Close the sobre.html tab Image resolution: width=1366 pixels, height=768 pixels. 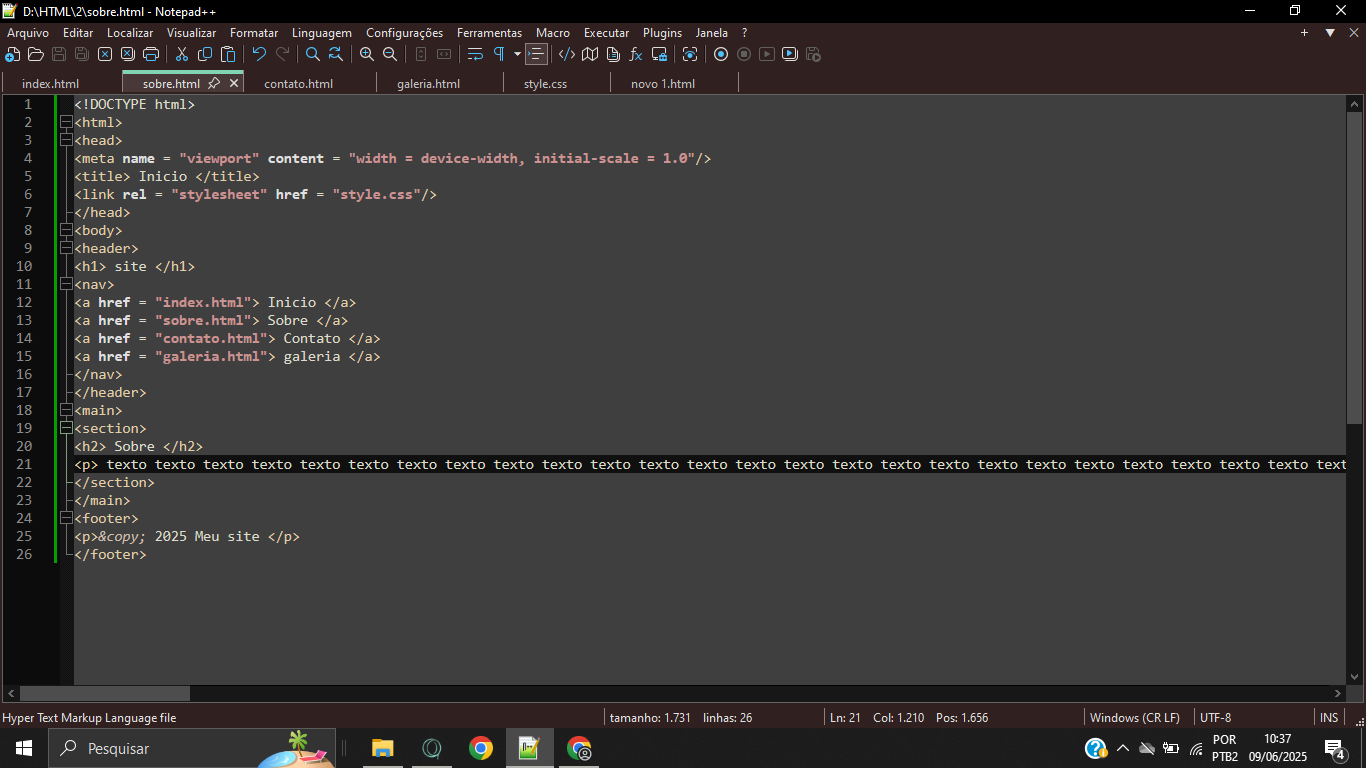pos(234,83)
